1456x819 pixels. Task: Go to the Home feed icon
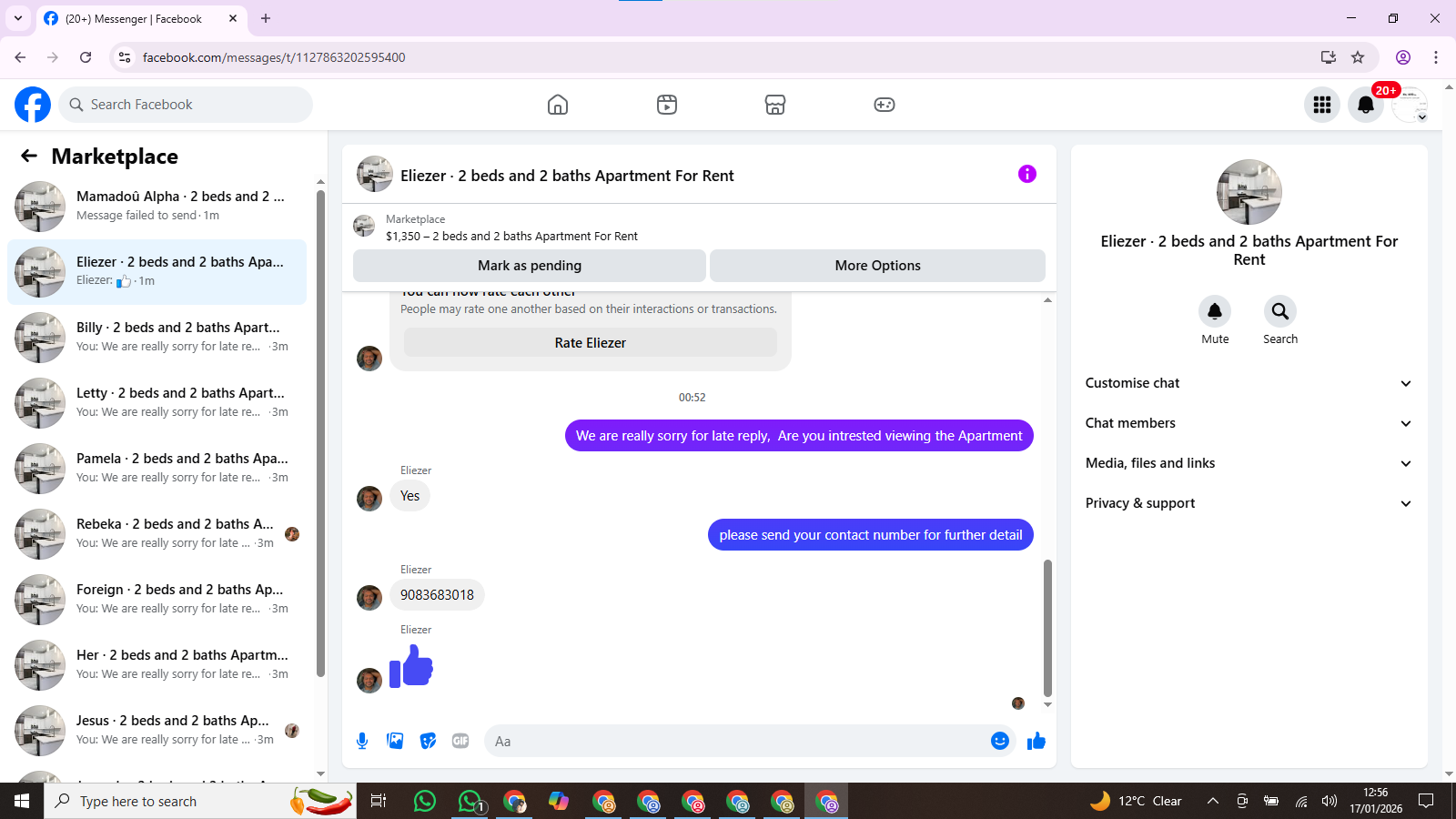pyautogui.click(x=558, y=105)
